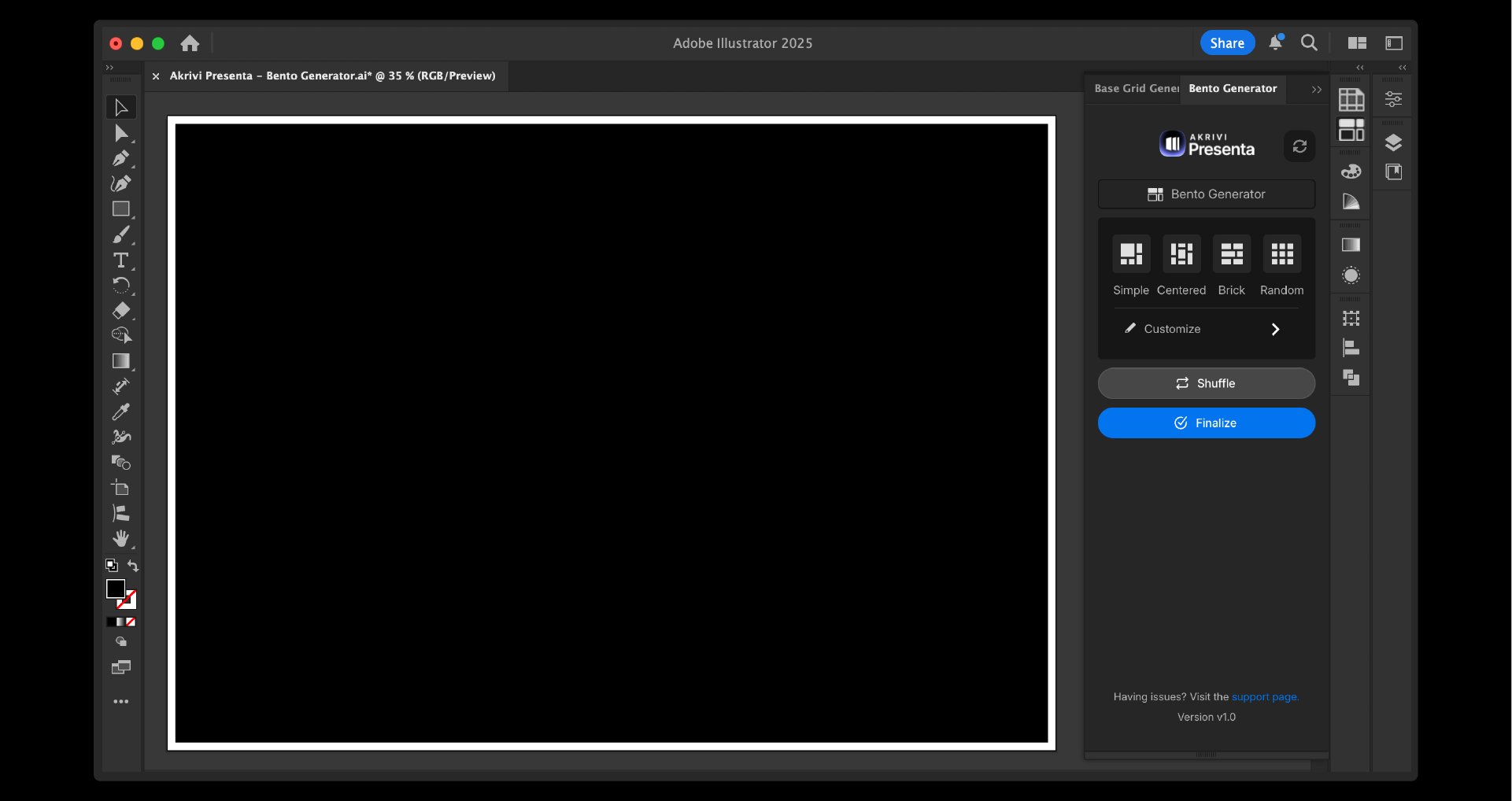The width and height of the screenshot is (1512, 801).
Task: Select the Eraser tool
Action: pyautogui.click(x=121, y=310)
